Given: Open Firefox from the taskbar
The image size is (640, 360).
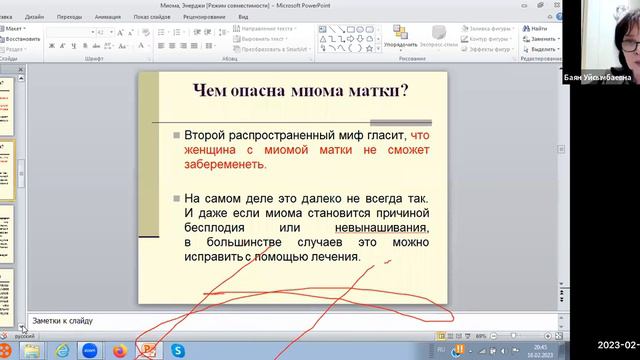Looking at the screenshot, I should point(120,351).
